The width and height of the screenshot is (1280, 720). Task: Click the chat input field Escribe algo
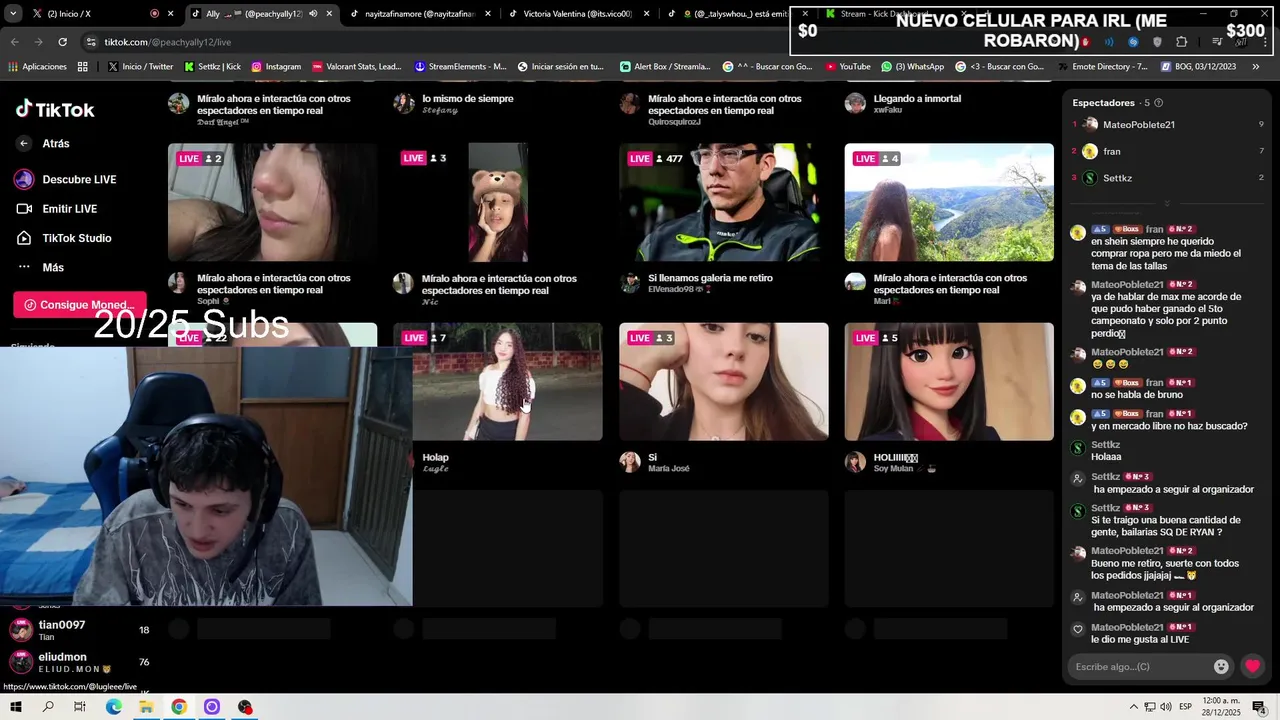click(x=1138, y=667)
